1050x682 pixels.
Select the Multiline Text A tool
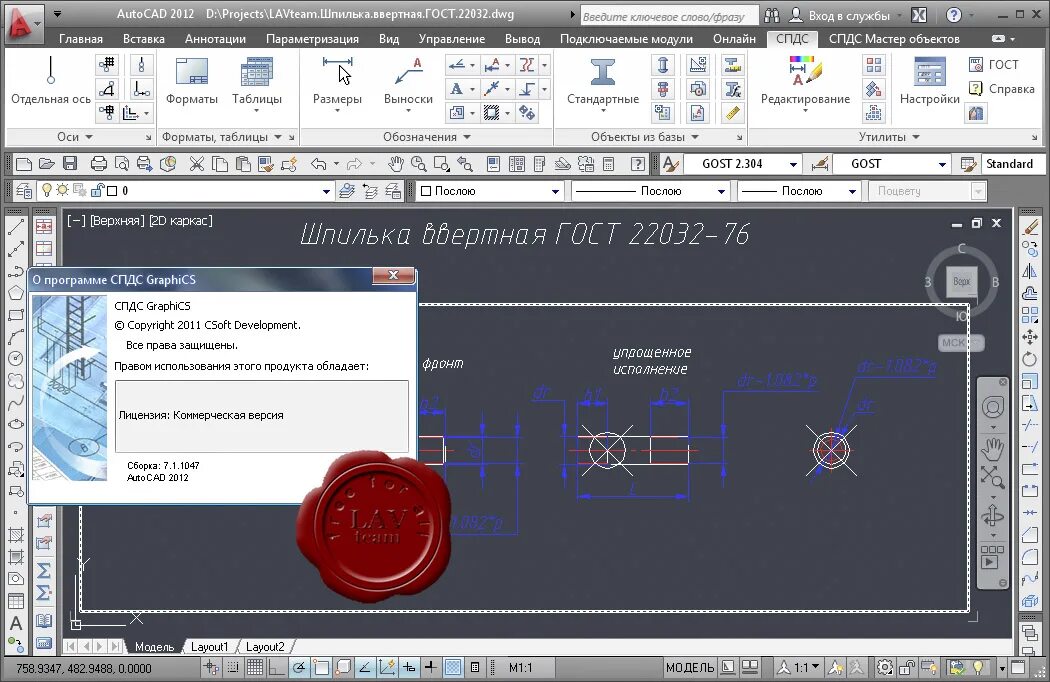click(16, 623)
